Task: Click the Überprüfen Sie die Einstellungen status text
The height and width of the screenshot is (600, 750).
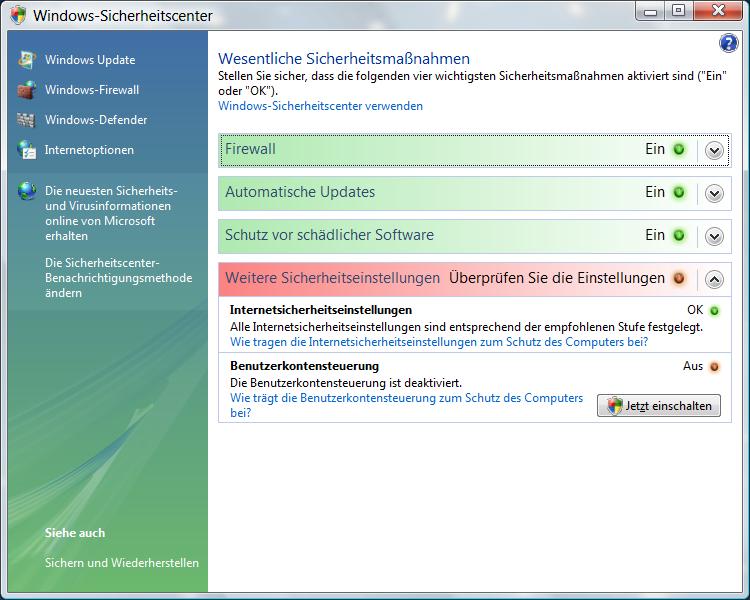Action: 557,278
